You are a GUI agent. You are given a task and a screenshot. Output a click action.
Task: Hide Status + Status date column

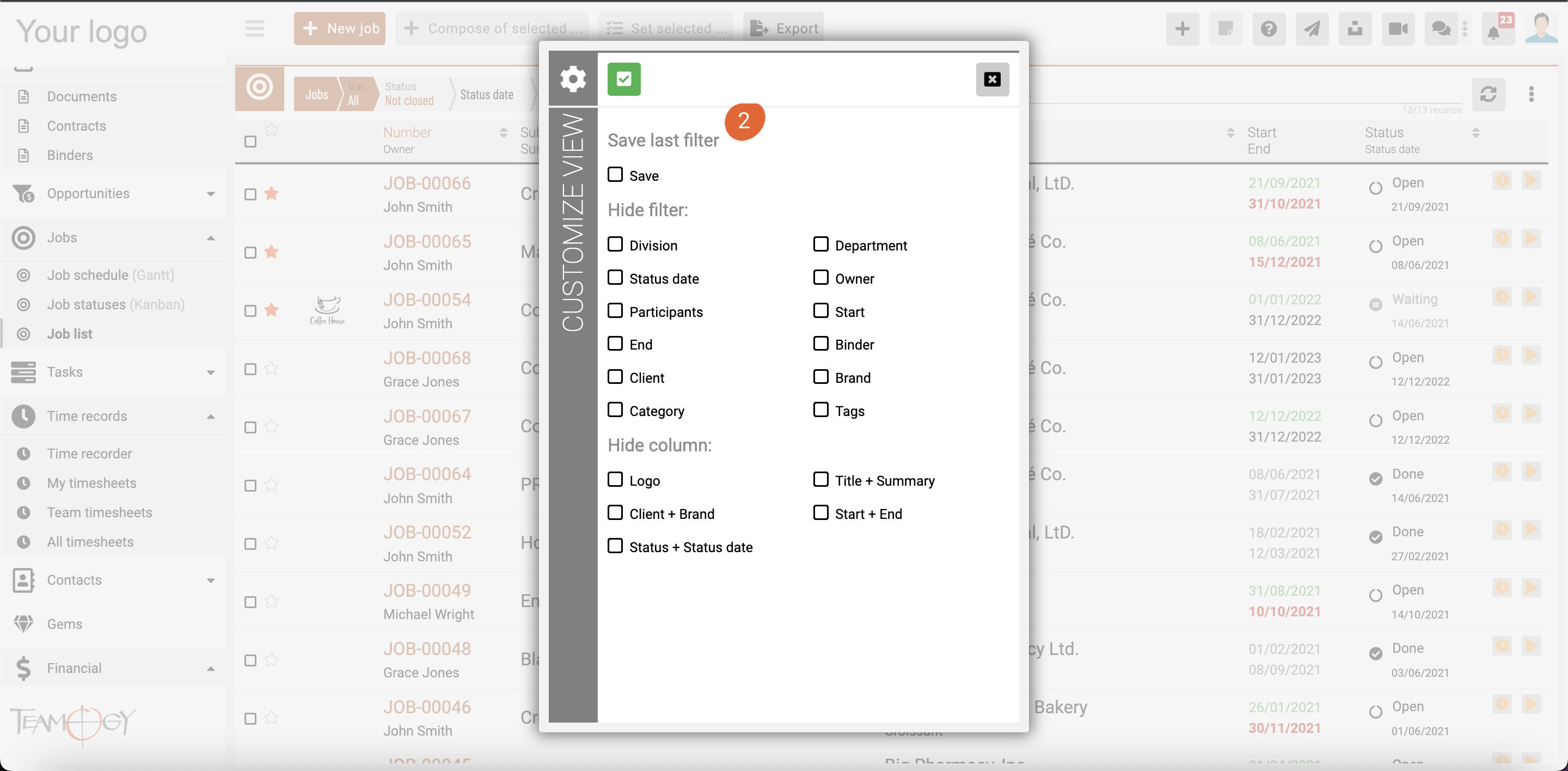(x=615, y=546)
